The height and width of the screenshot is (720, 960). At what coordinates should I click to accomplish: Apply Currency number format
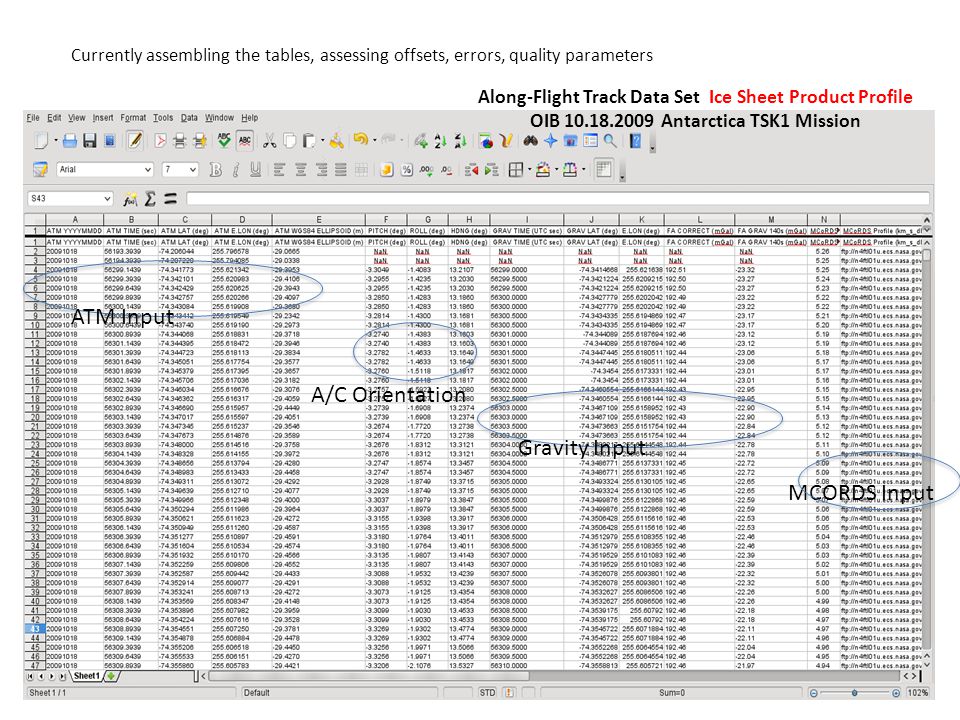(x=386, y=170)
